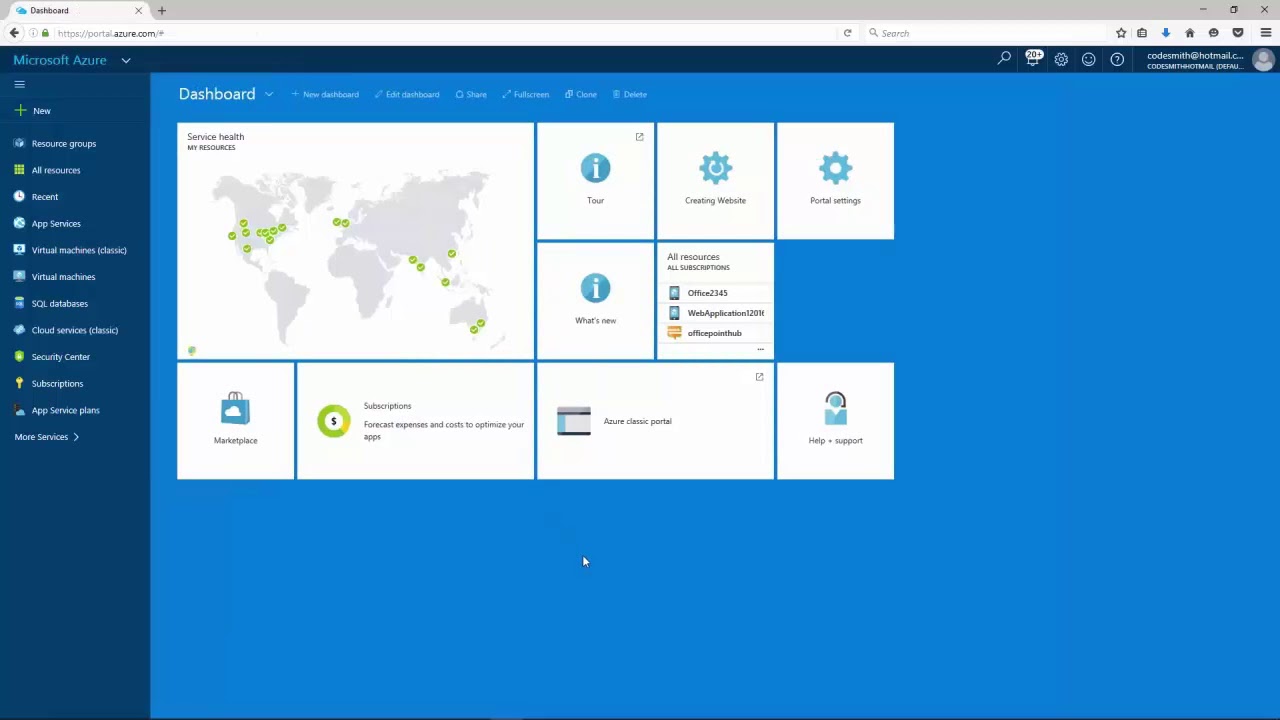Open the Marketplace shopping bag tile
Image resolution: width=1280 pixels, height=720 pixels.
coord(235,421)
